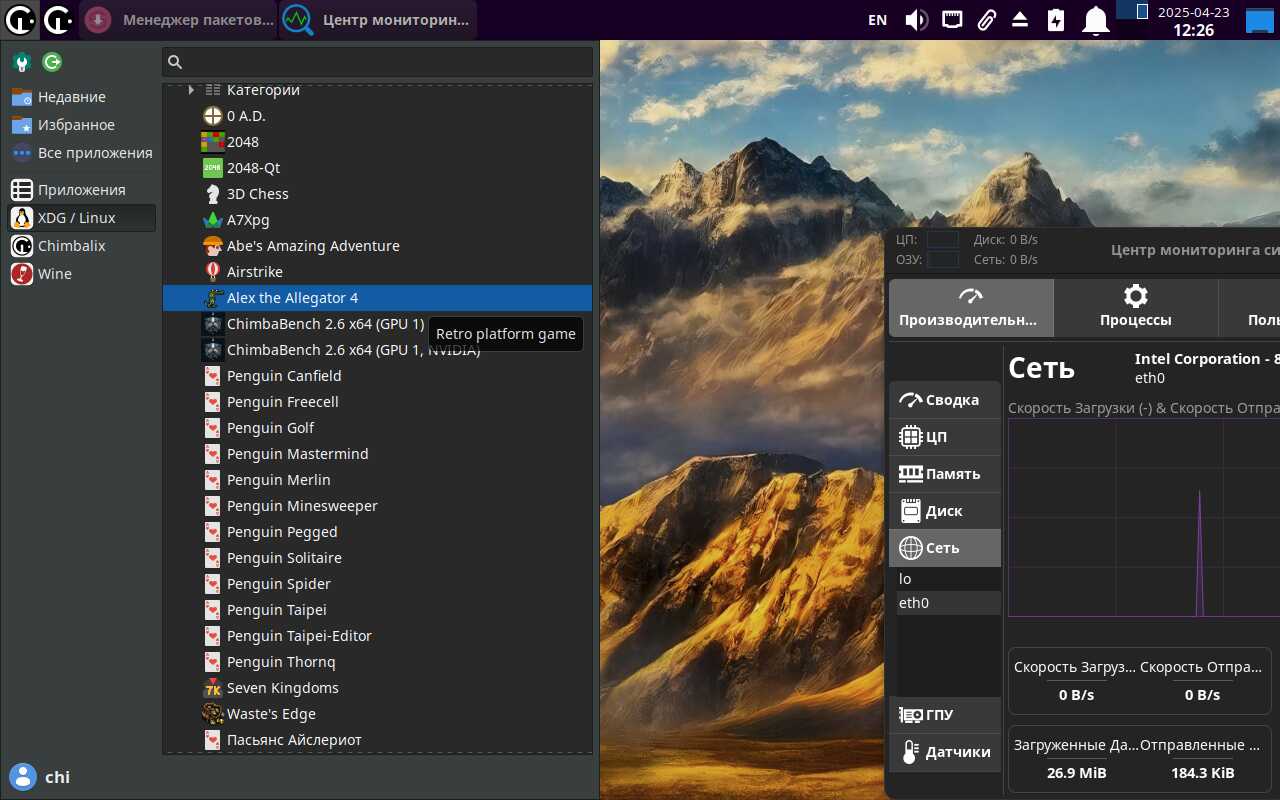Launch Penguin Taipei-Editor

[377, 636]
